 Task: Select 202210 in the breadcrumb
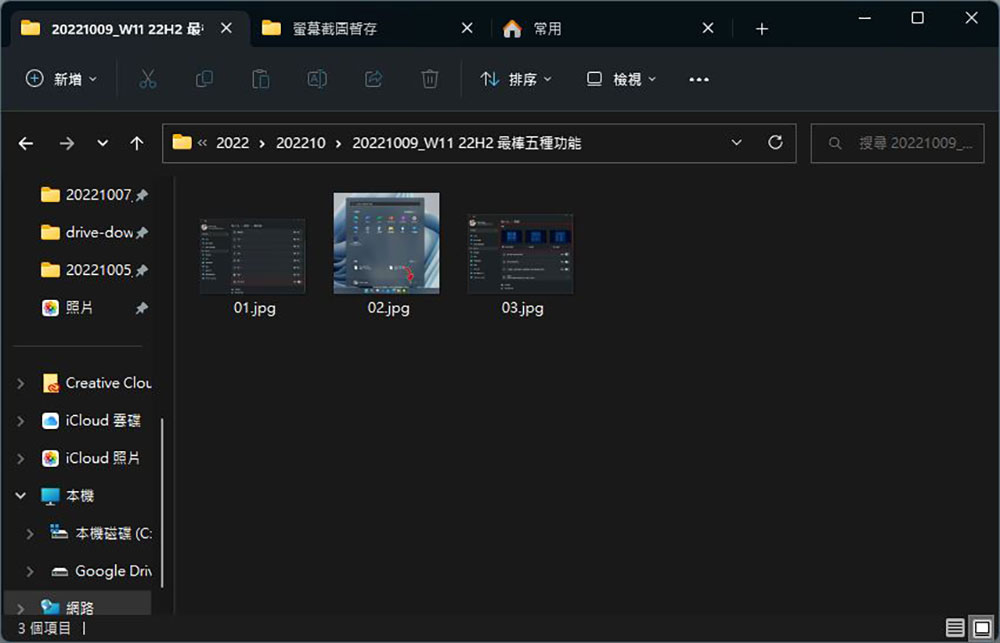[300, 143]
